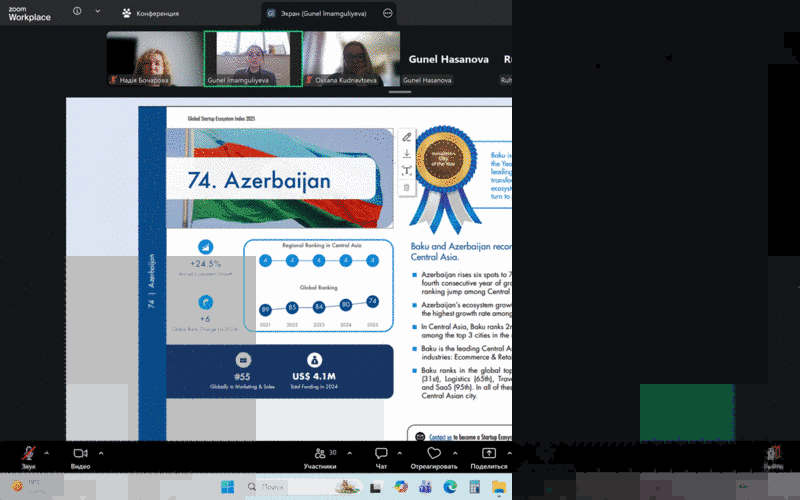Expand audio options arrow beside Звук

click(x=47, y=453)
